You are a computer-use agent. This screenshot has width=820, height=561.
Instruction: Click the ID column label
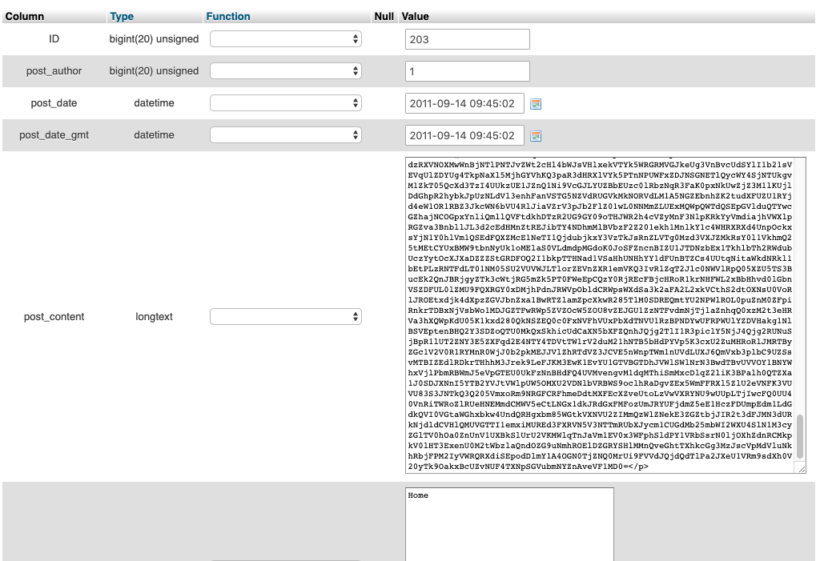[54, 39]
